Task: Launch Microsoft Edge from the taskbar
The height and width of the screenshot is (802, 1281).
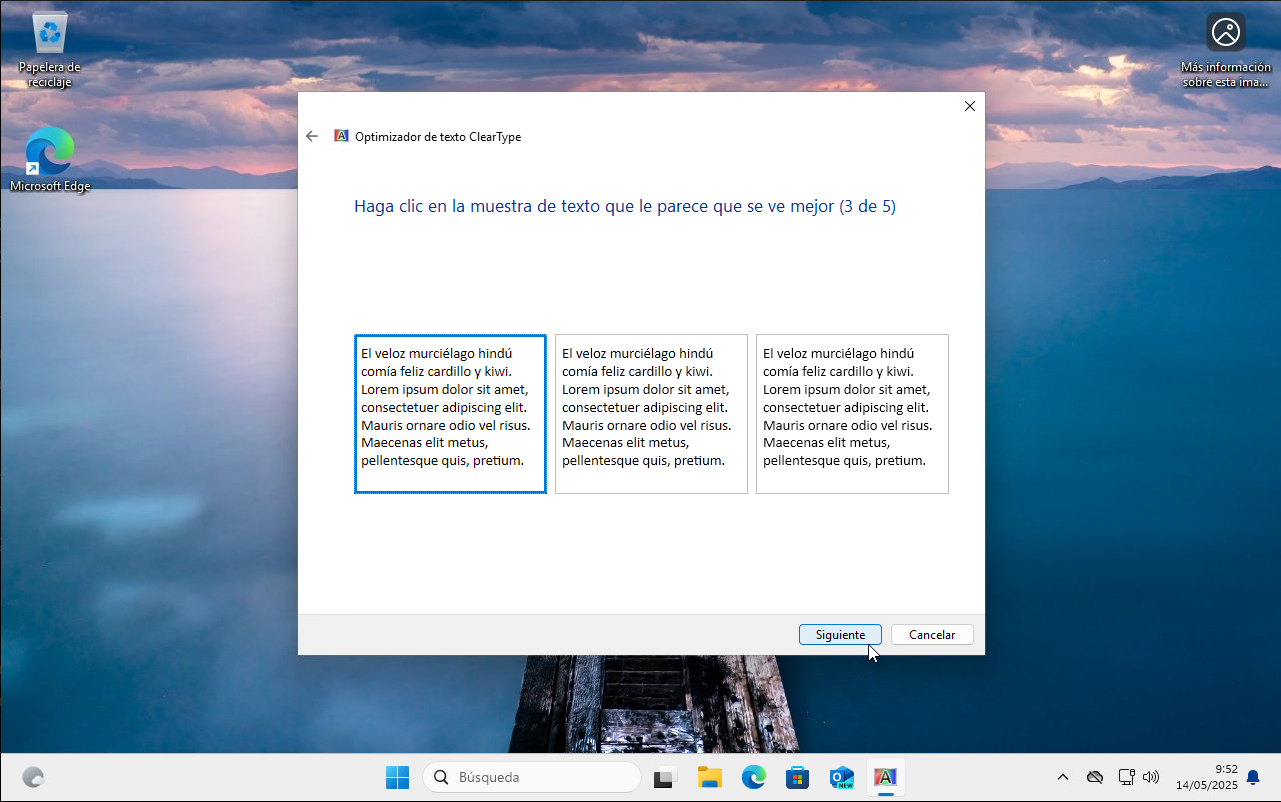Action: (x=753, y=777)
